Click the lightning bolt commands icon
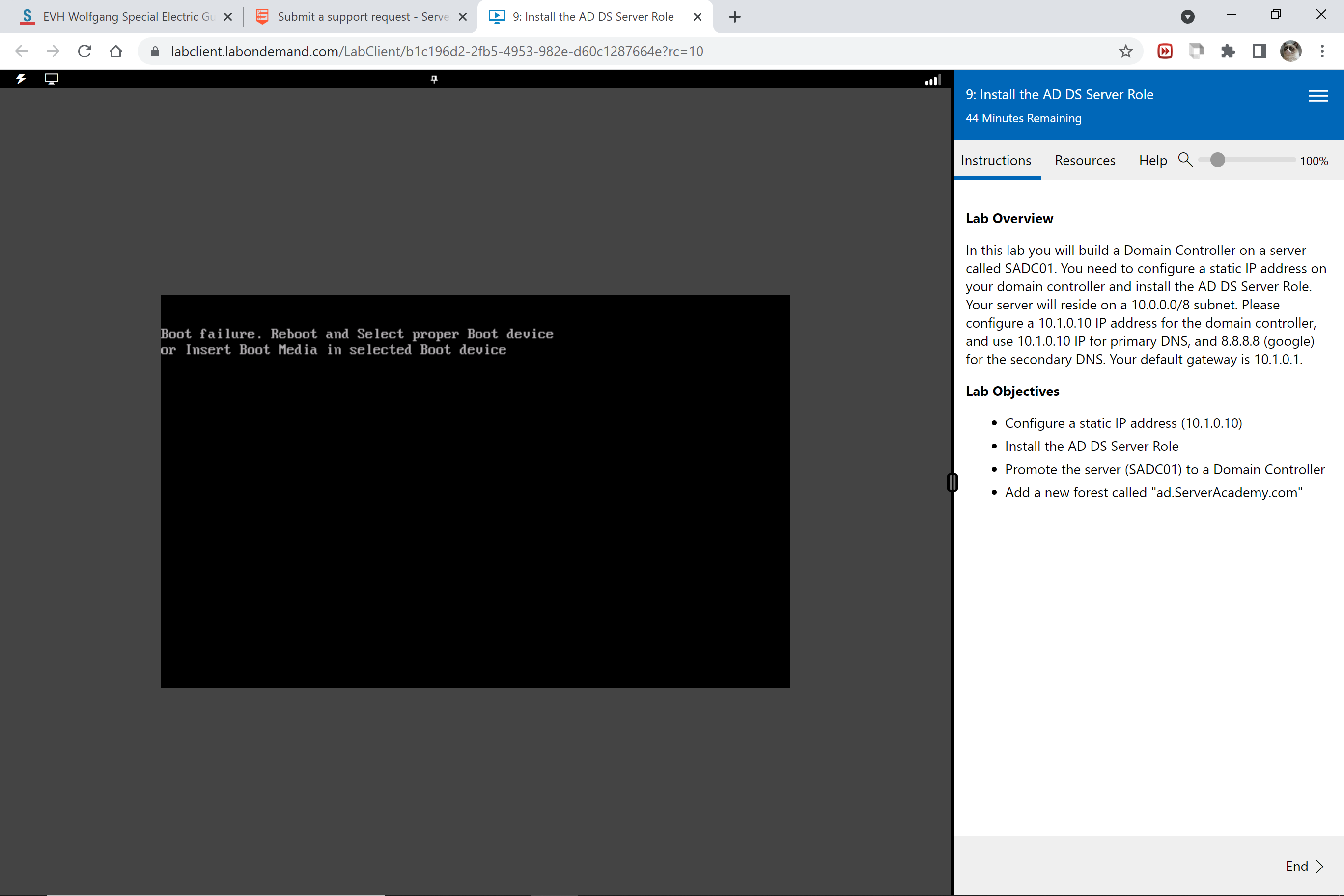The width and height of the screenshot is (1344, 896). (x=21, y=79)
